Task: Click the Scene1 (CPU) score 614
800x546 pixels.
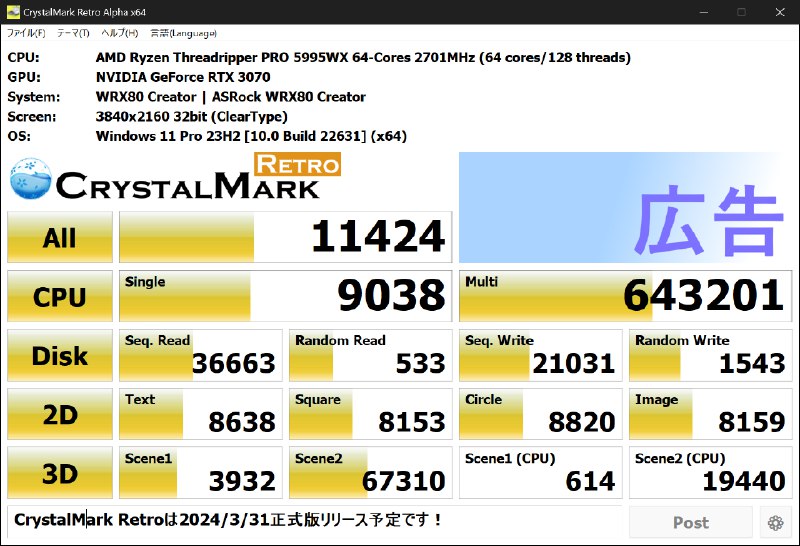Action: click(x=541, y=473)
